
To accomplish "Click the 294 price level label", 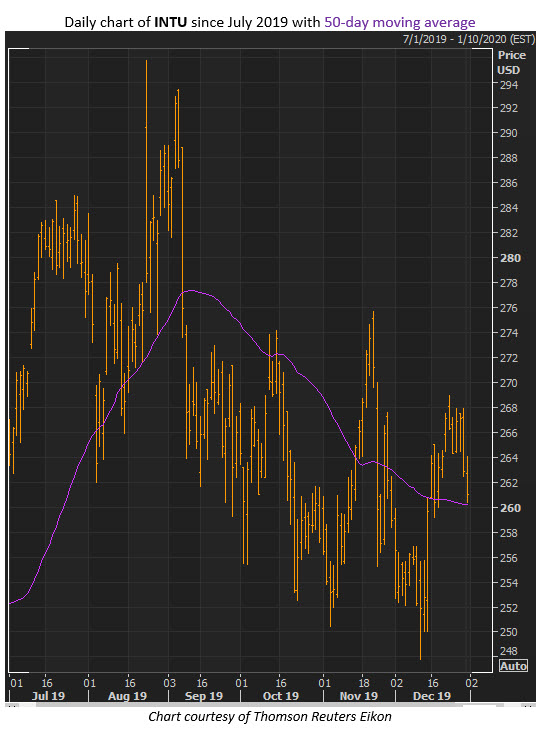I will point(509,85).
